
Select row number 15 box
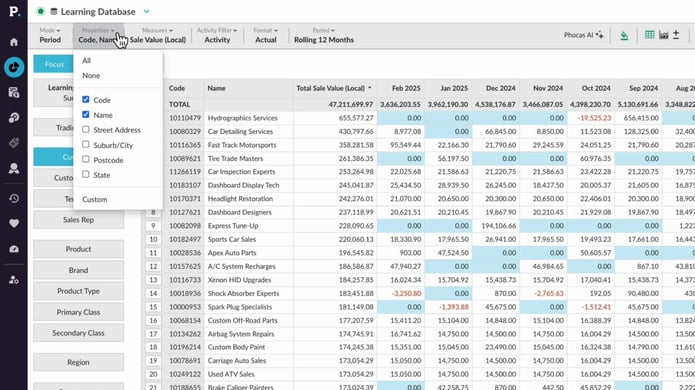pyautogui.click(x=153, y=307)
